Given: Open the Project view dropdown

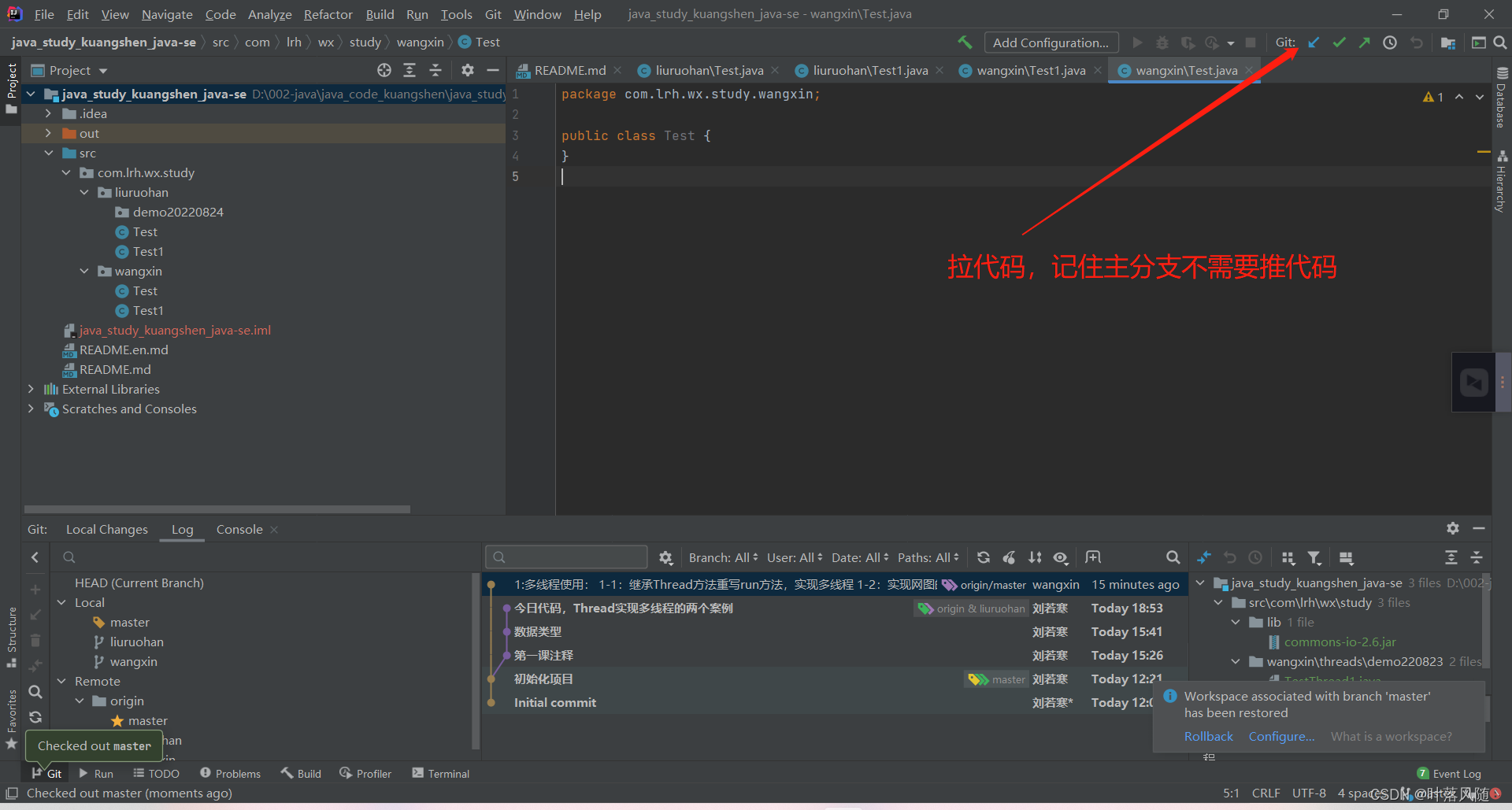Looking at the screenshot, I should pos(69,70).
